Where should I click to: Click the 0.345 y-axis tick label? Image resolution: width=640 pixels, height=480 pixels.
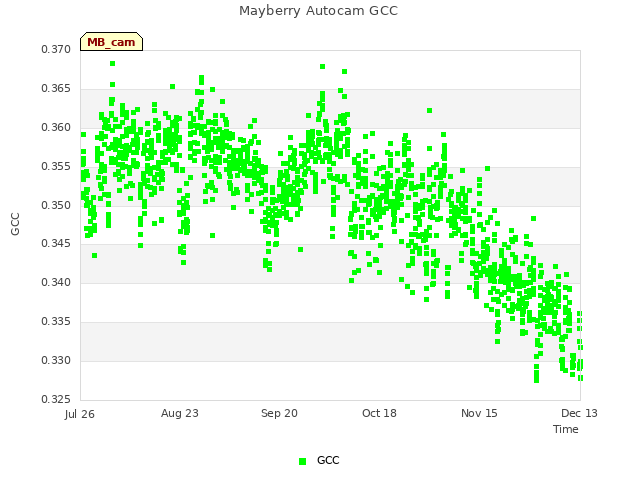pyautogui.click(x=56, y=244)
